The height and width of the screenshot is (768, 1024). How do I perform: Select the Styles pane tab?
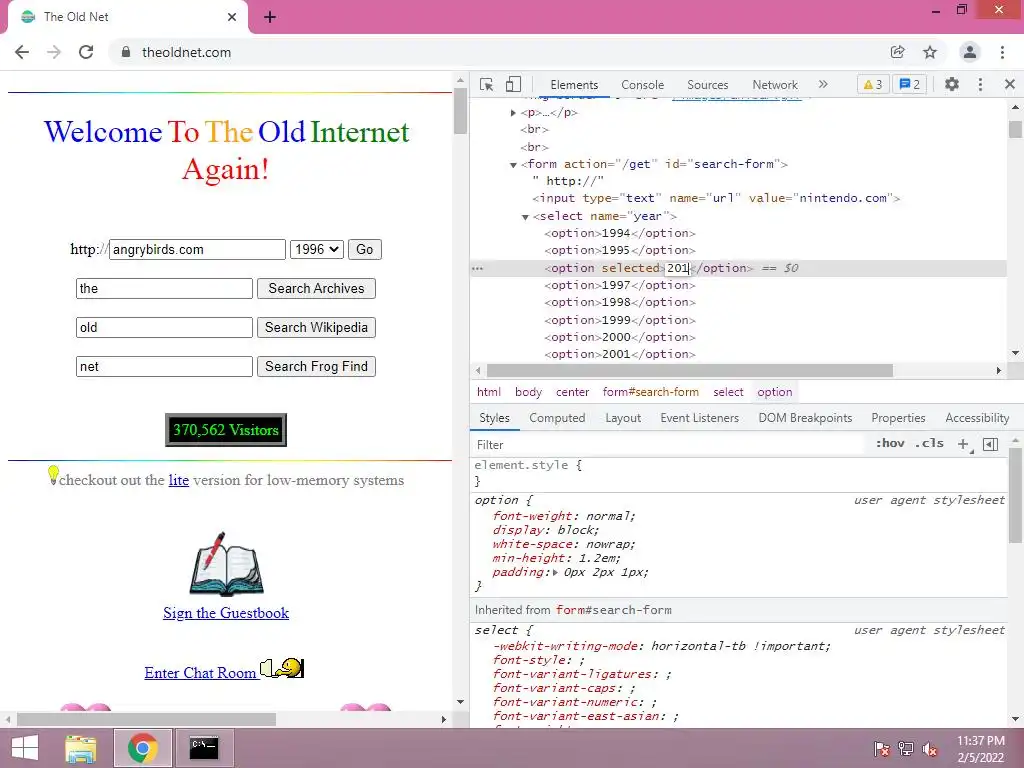(x=494, y=418)
